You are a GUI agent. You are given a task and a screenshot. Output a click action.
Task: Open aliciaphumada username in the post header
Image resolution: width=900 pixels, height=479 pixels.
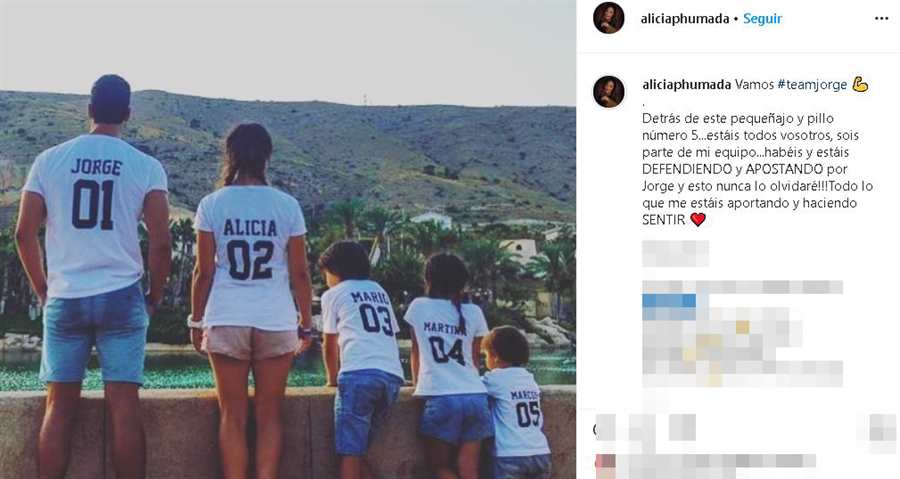(x=685, y=18)
